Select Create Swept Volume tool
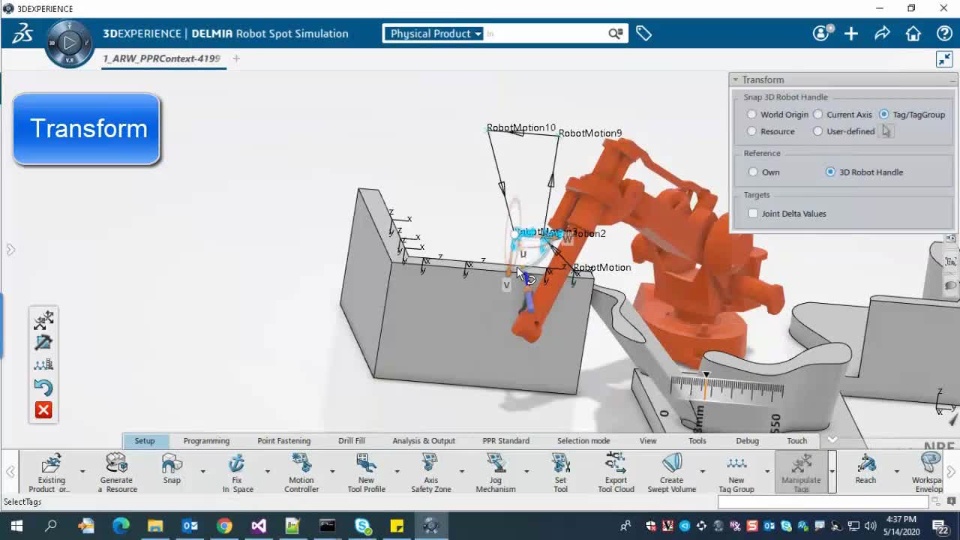Screen dimensions: 960x540 pos(671,472)
